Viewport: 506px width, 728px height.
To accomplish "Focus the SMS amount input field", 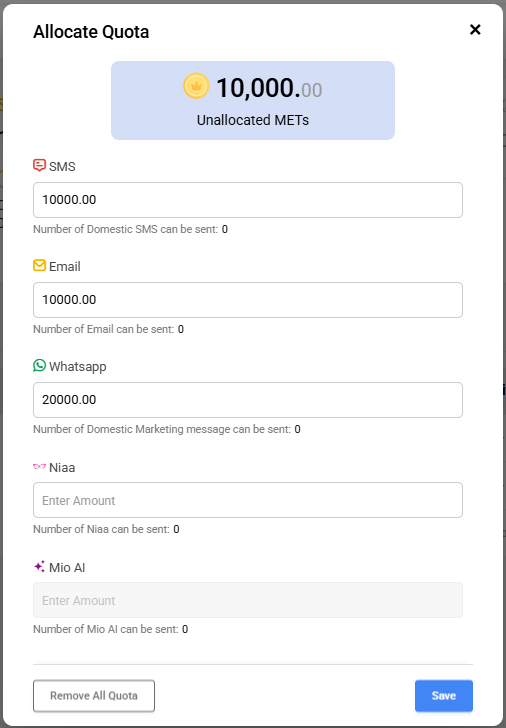I will click(248, 200).
